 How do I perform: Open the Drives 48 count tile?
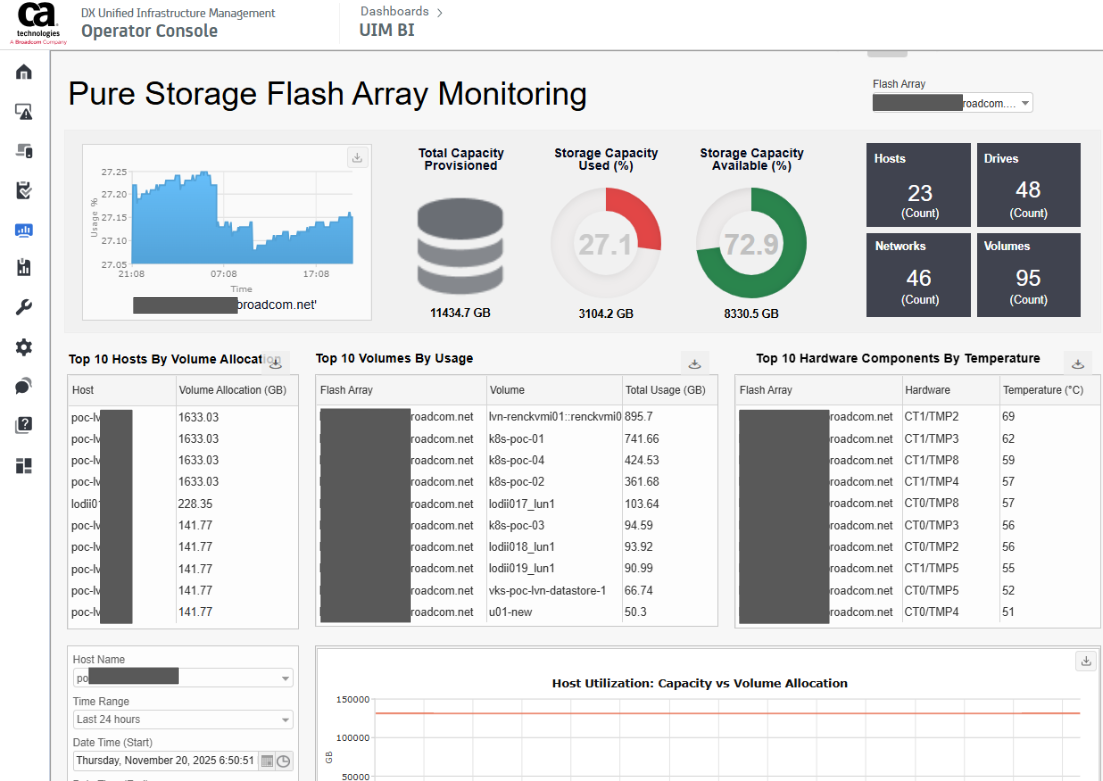[1028, 185]
